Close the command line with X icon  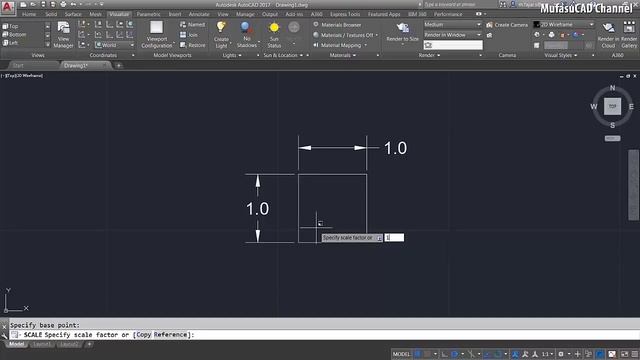(4, 327)
